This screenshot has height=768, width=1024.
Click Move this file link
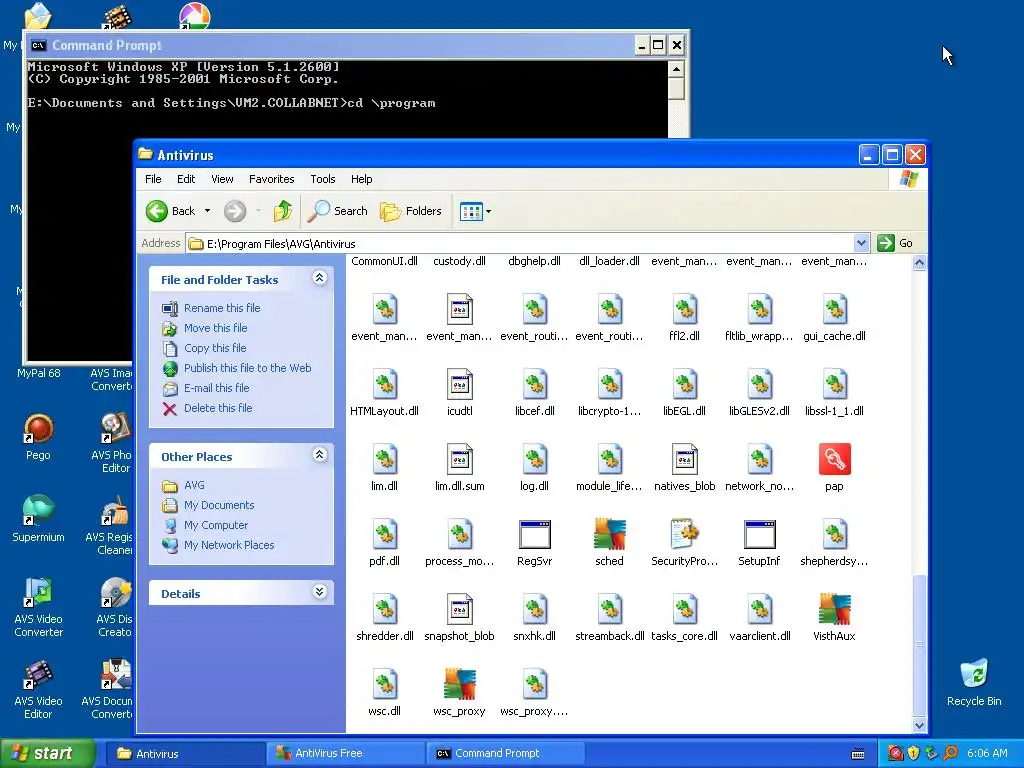point(216,328)
